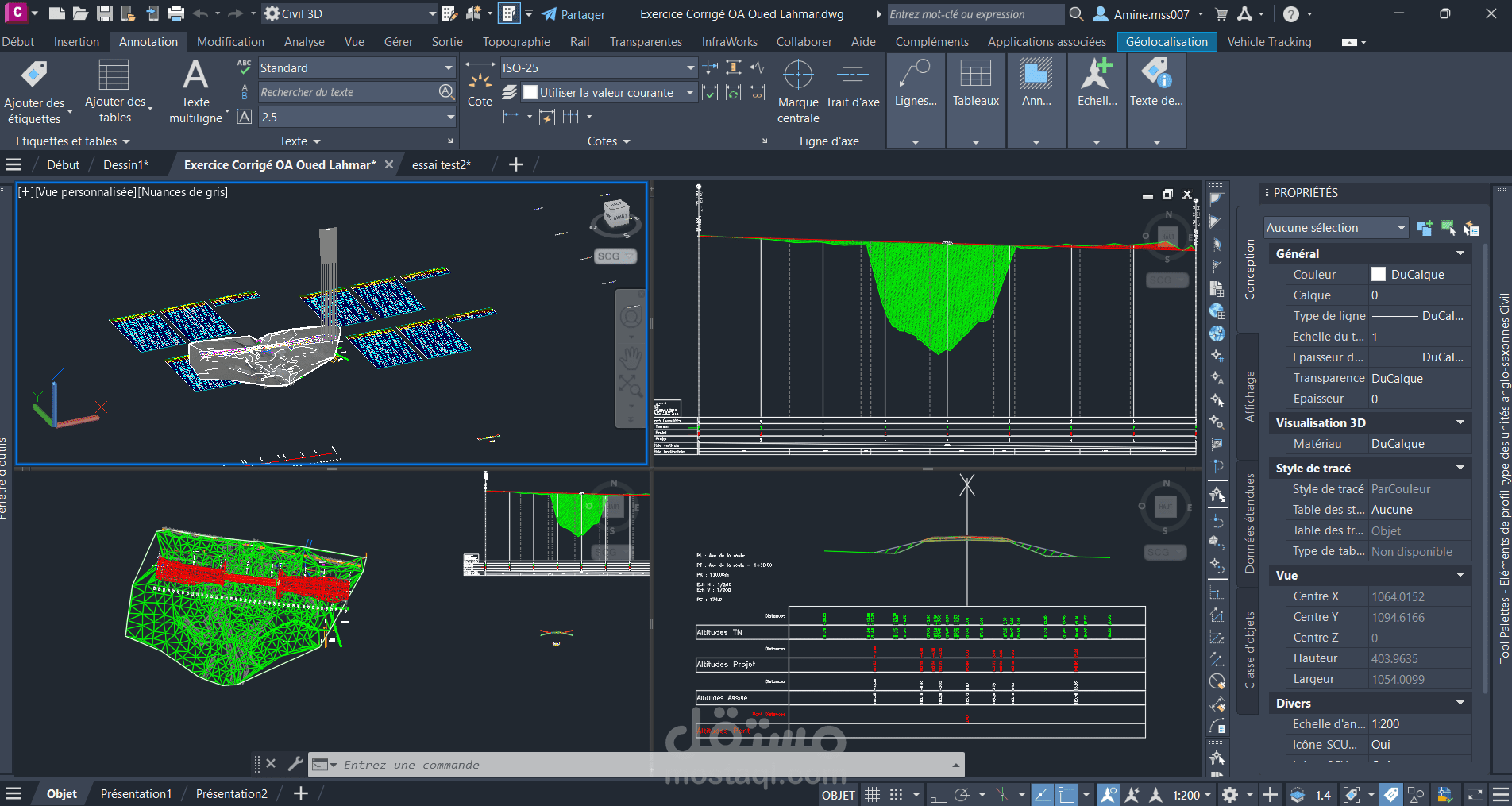This screenshot has height=806, width=1512.
Task: Switch to the Insertion ribbon tab
Action: [76, 42]
